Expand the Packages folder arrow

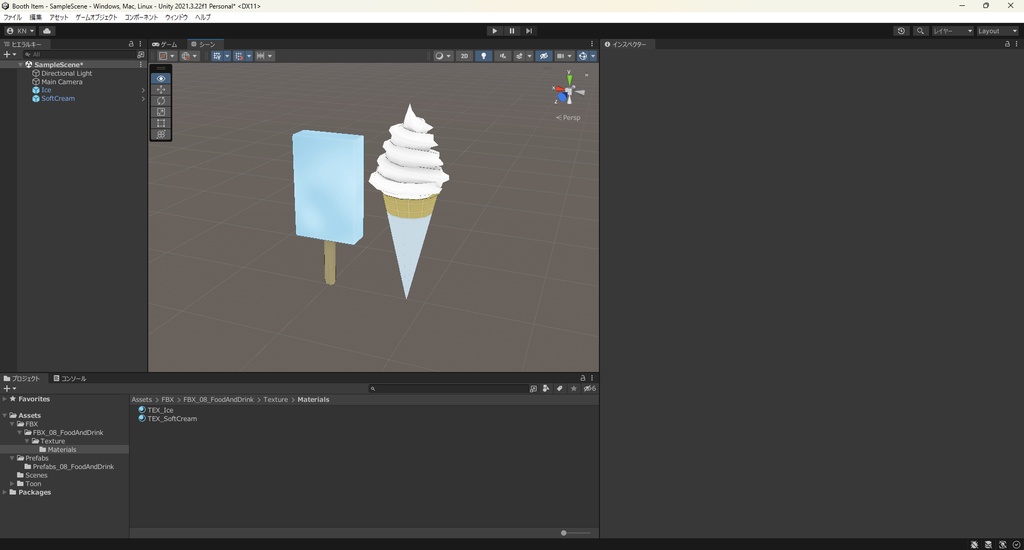click(5, 492)
